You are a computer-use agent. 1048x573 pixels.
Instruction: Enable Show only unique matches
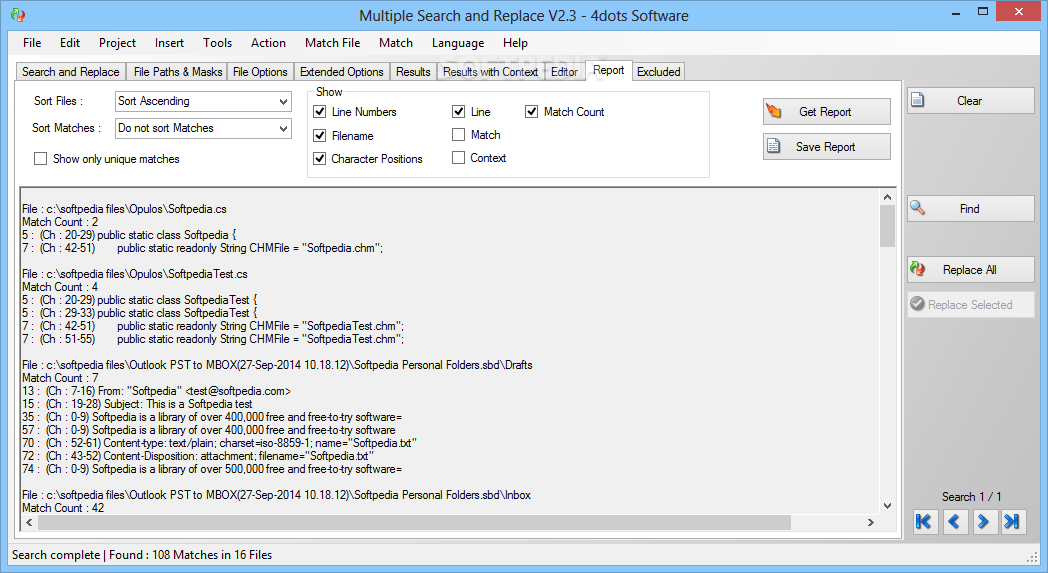pyautogui.click(x=41, y=158)
